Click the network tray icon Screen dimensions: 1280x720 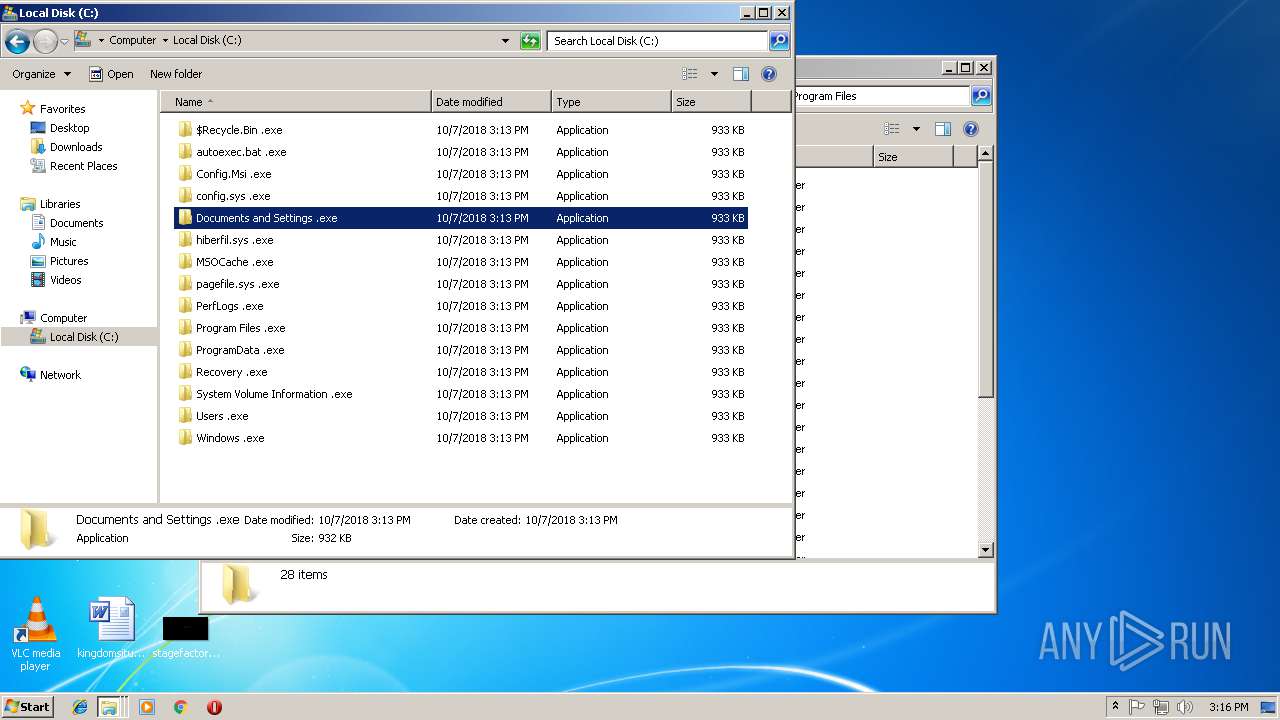coord(1160,707)
